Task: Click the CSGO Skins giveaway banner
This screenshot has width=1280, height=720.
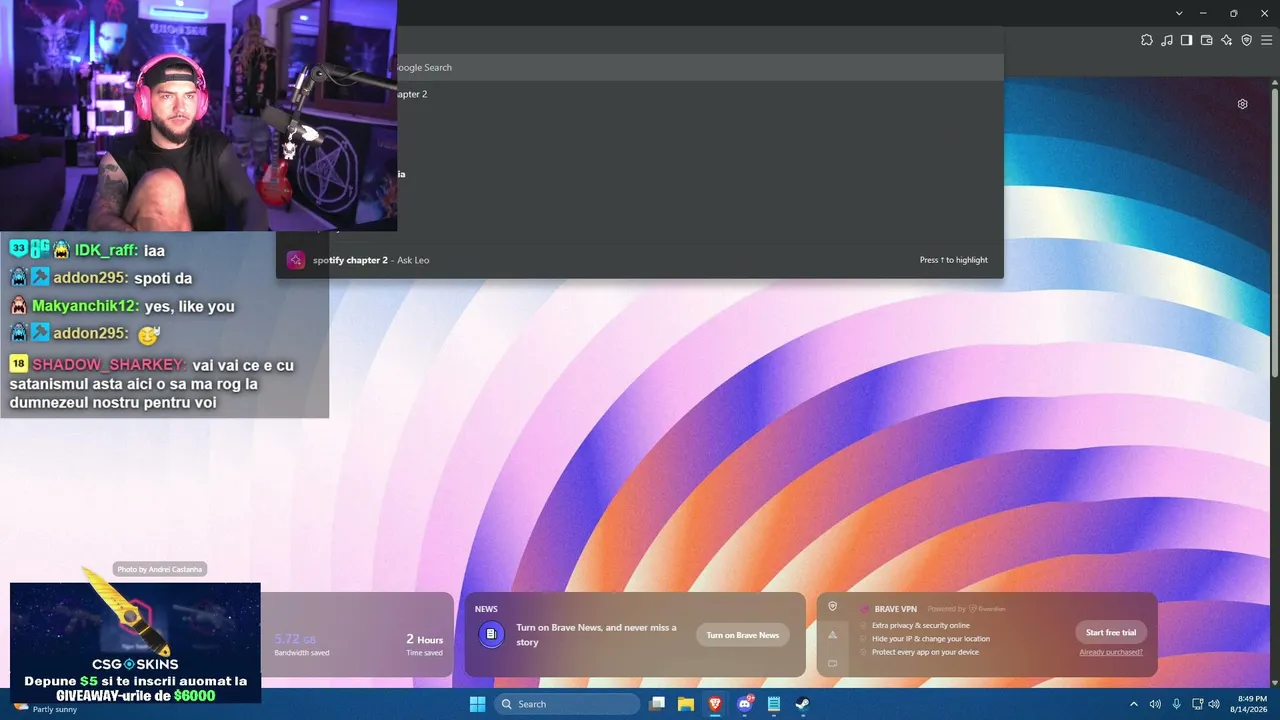Action: (x=135, y=643)
